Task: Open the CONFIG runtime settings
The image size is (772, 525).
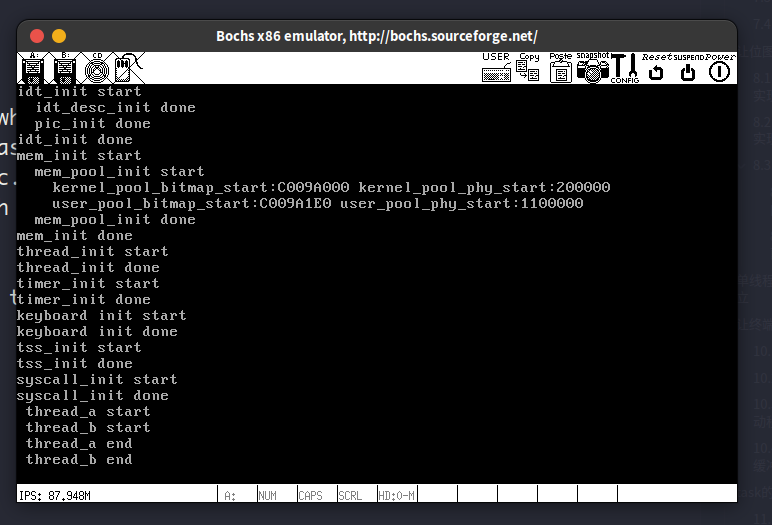Action: (625, 68)
